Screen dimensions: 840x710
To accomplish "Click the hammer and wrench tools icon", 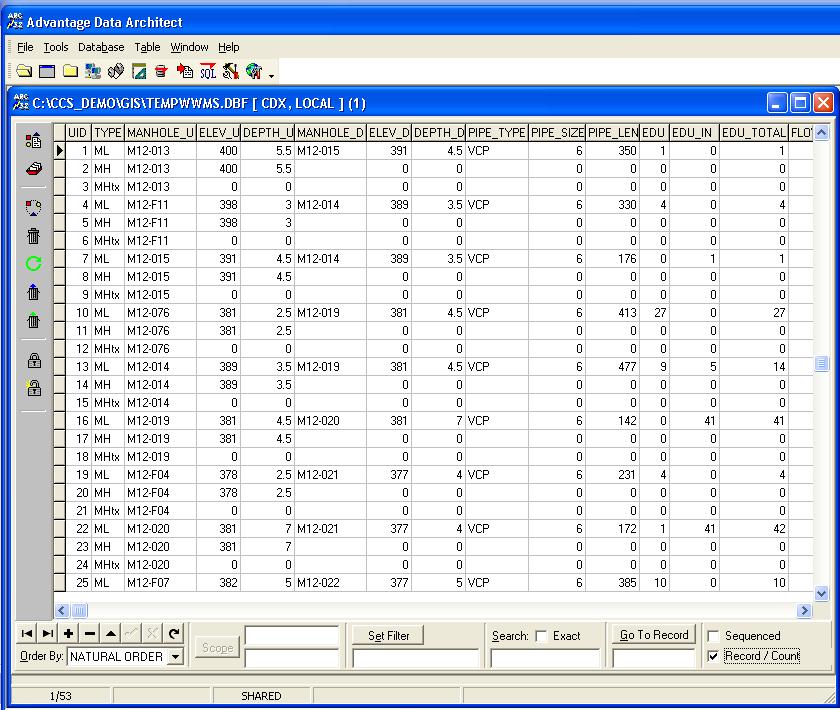I will 231,71.
